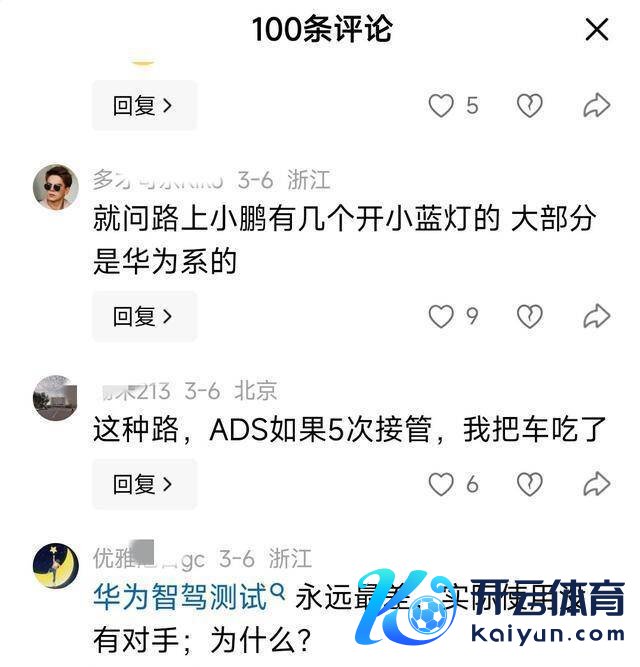Image resolution: width=640 pixels, height=667 pixels.
Task: Open the Beijing commenter's avatar
Action: [56, 398]
